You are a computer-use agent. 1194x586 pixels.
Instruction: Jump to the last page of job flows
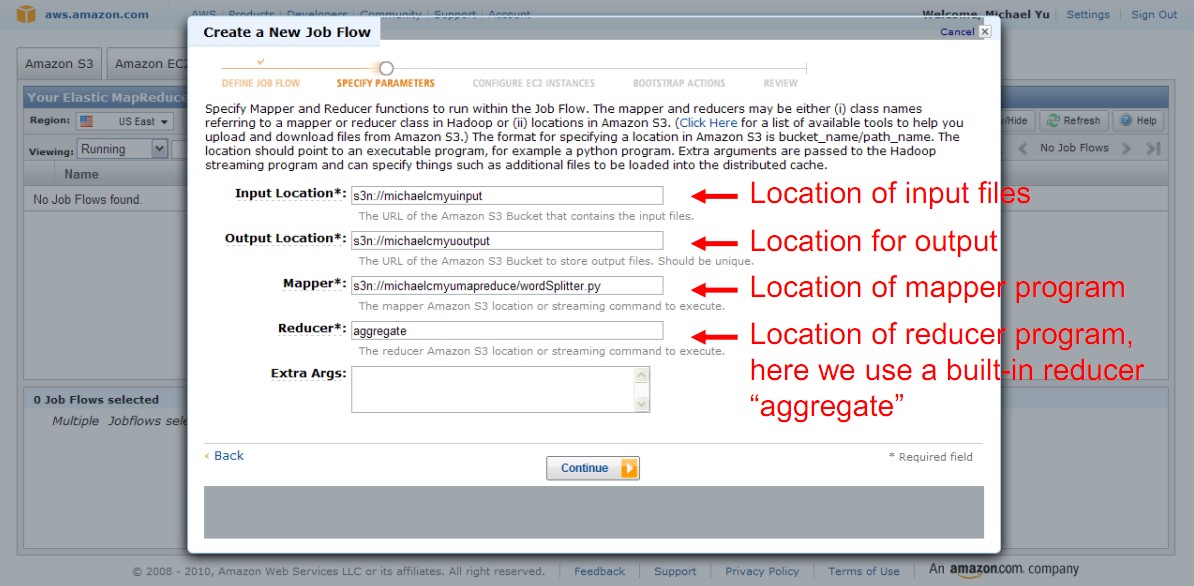pos(1153,148)
